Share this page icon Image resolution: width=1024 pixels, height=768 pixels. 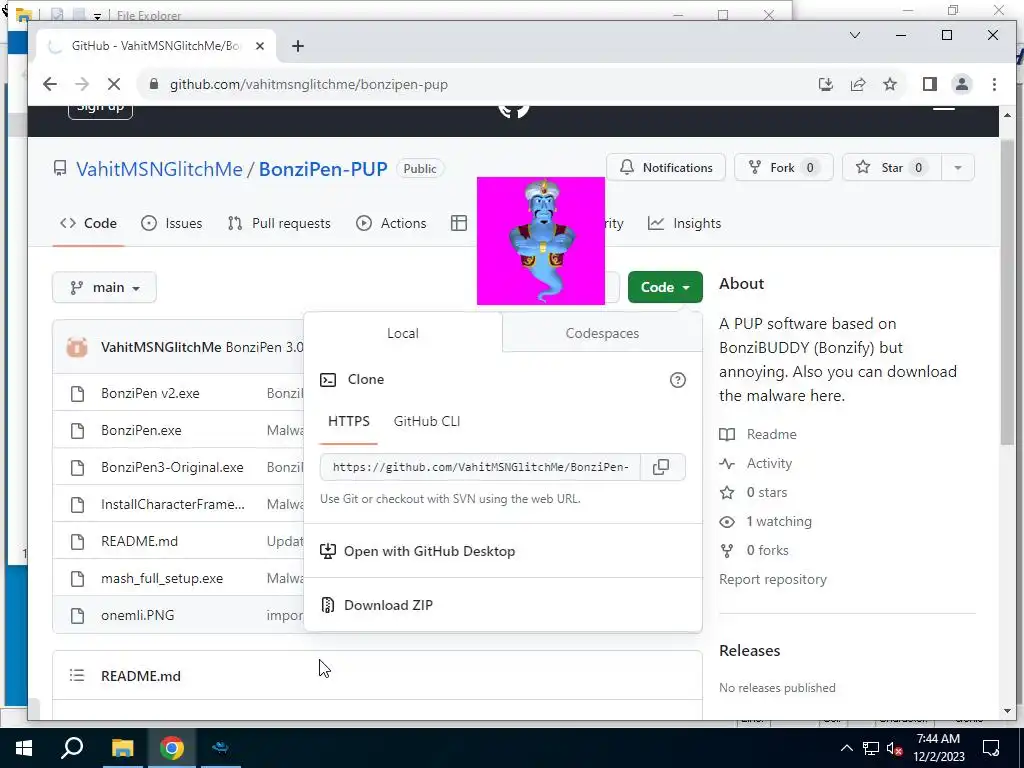[857, 84]
